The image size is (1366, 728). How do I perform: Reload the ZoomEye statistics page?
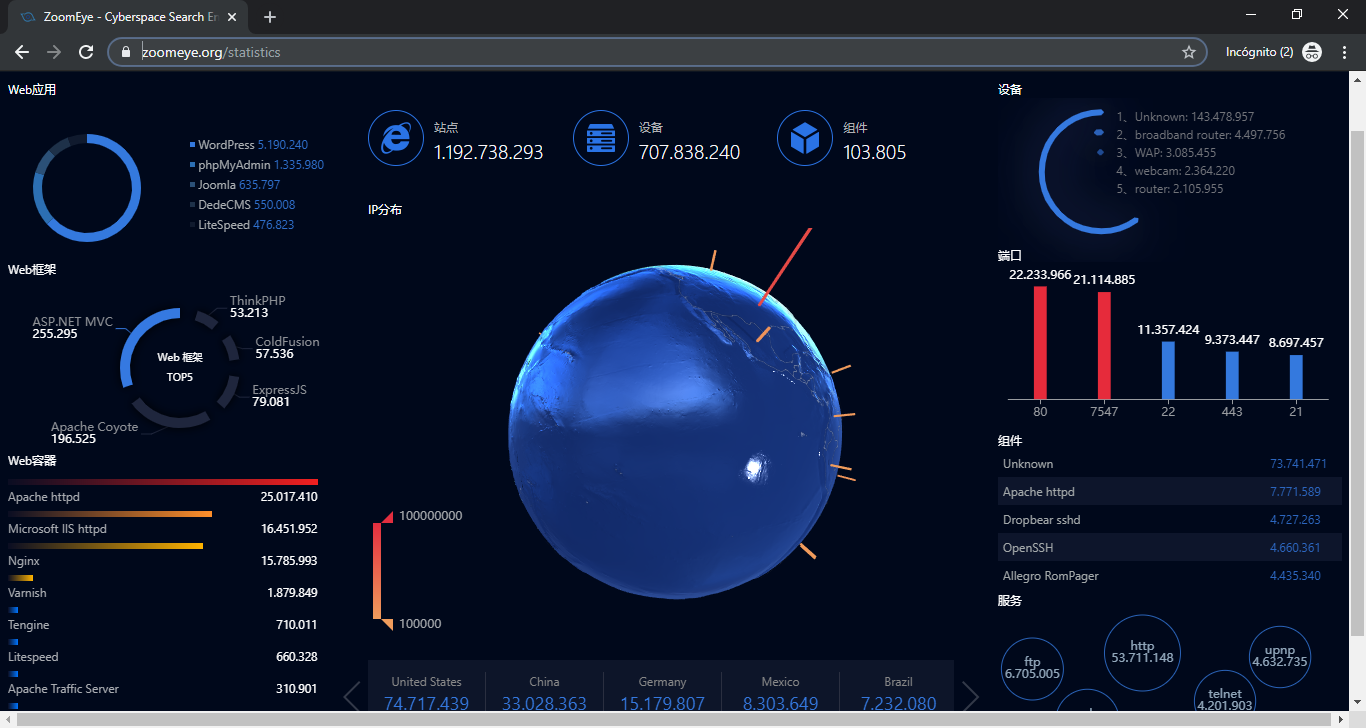coord(87,52)
